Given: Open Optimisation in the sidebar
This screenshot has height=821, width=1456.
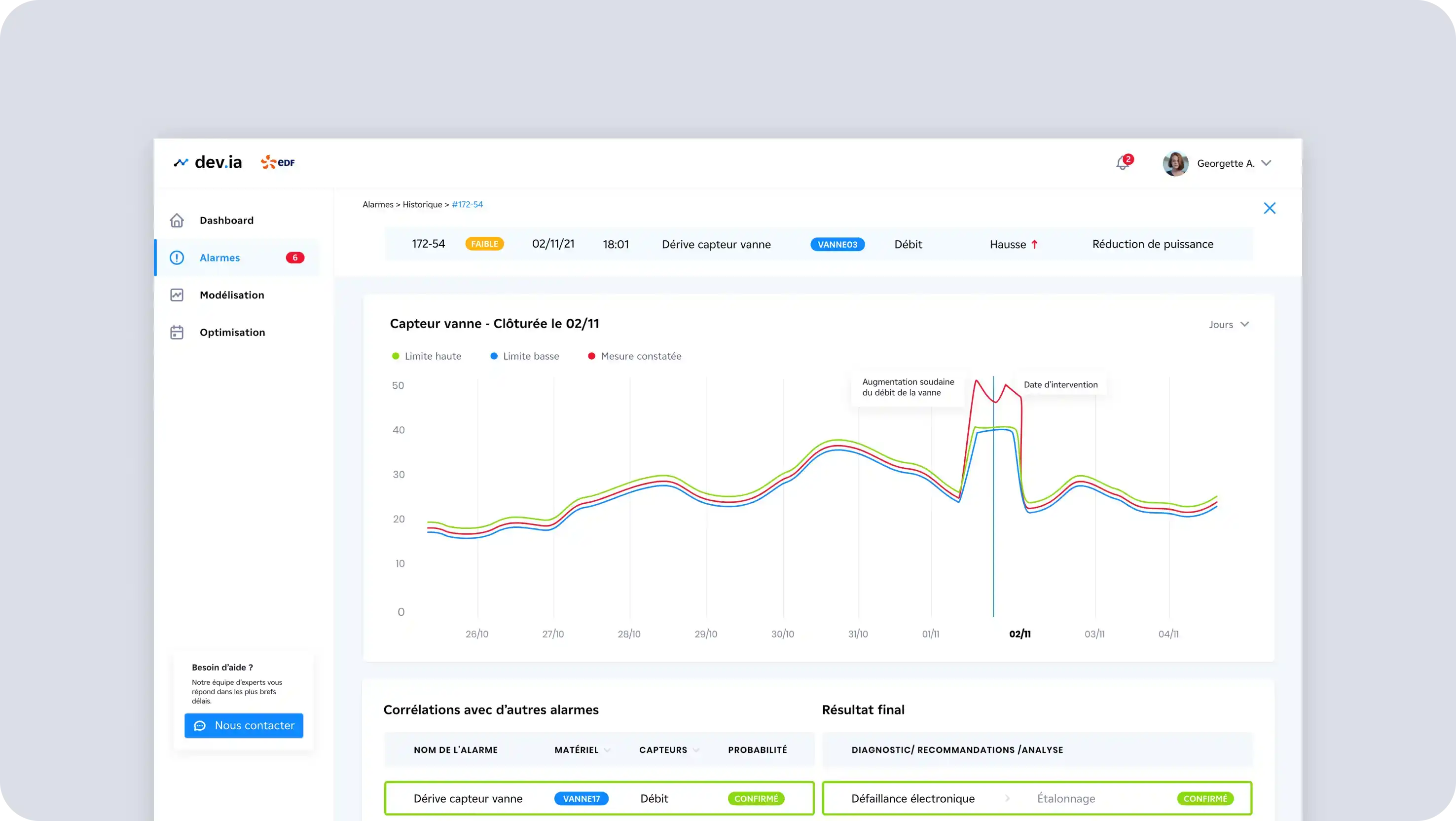Looking at the screenshot, I should pos(232,333).
